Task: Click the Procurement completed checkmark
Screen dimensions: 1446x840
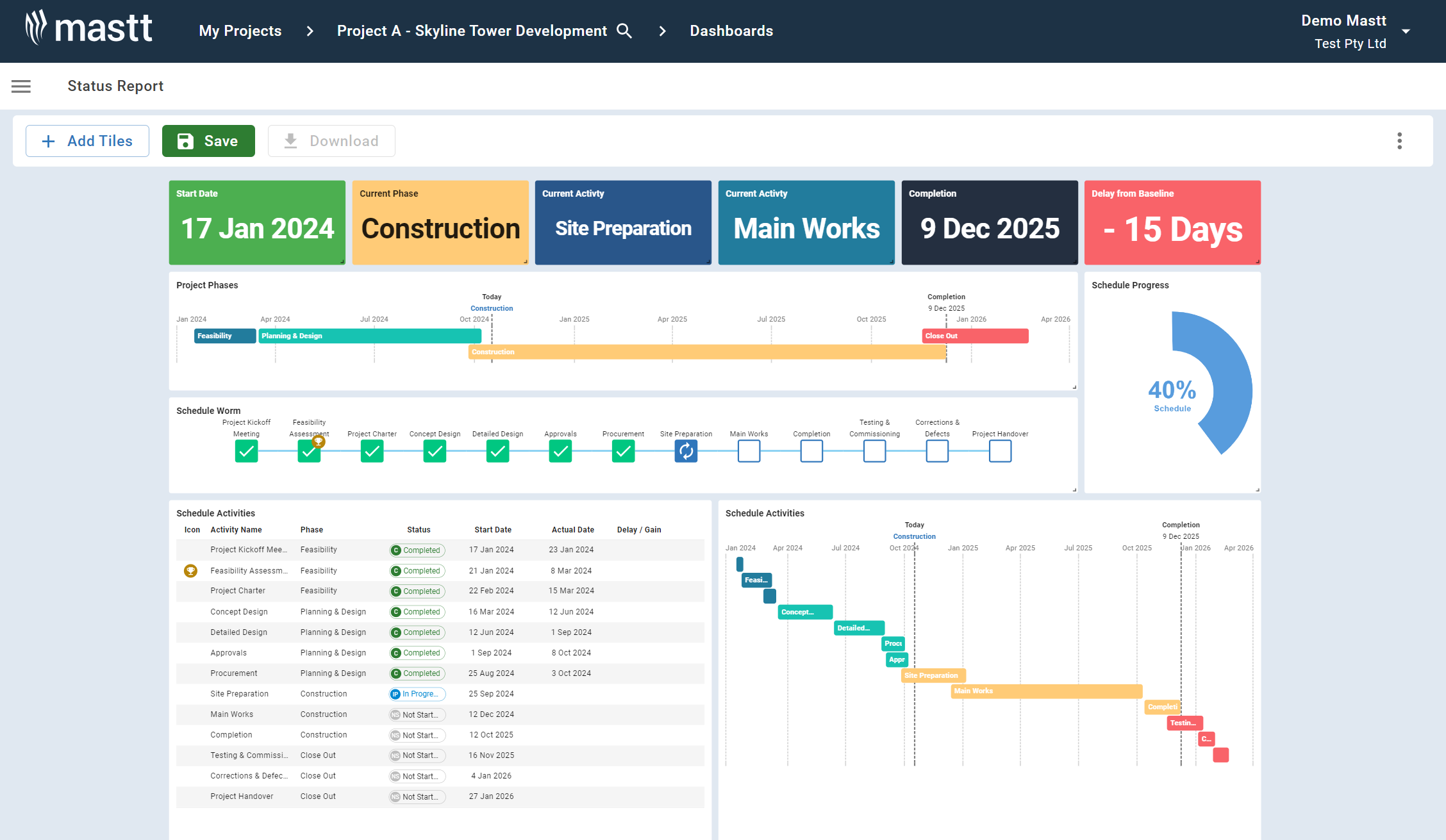Action: pyautogui.click(x=623, y=451)
